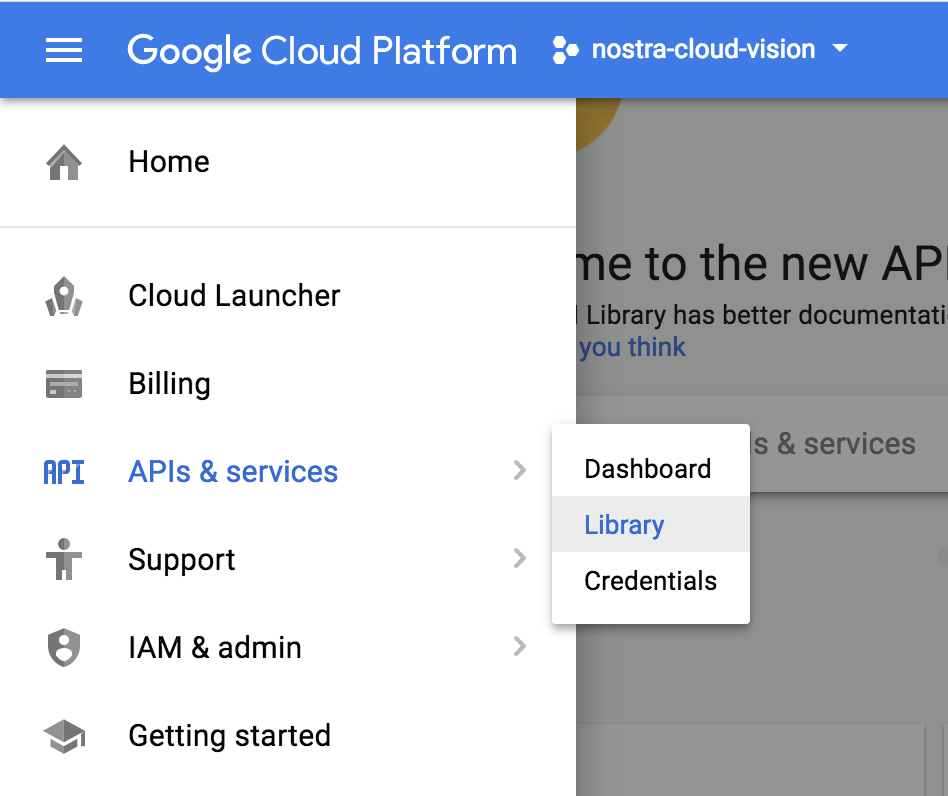
Task: Choose Dashboard in the APIs submenu
Action: tap(651, 469)
